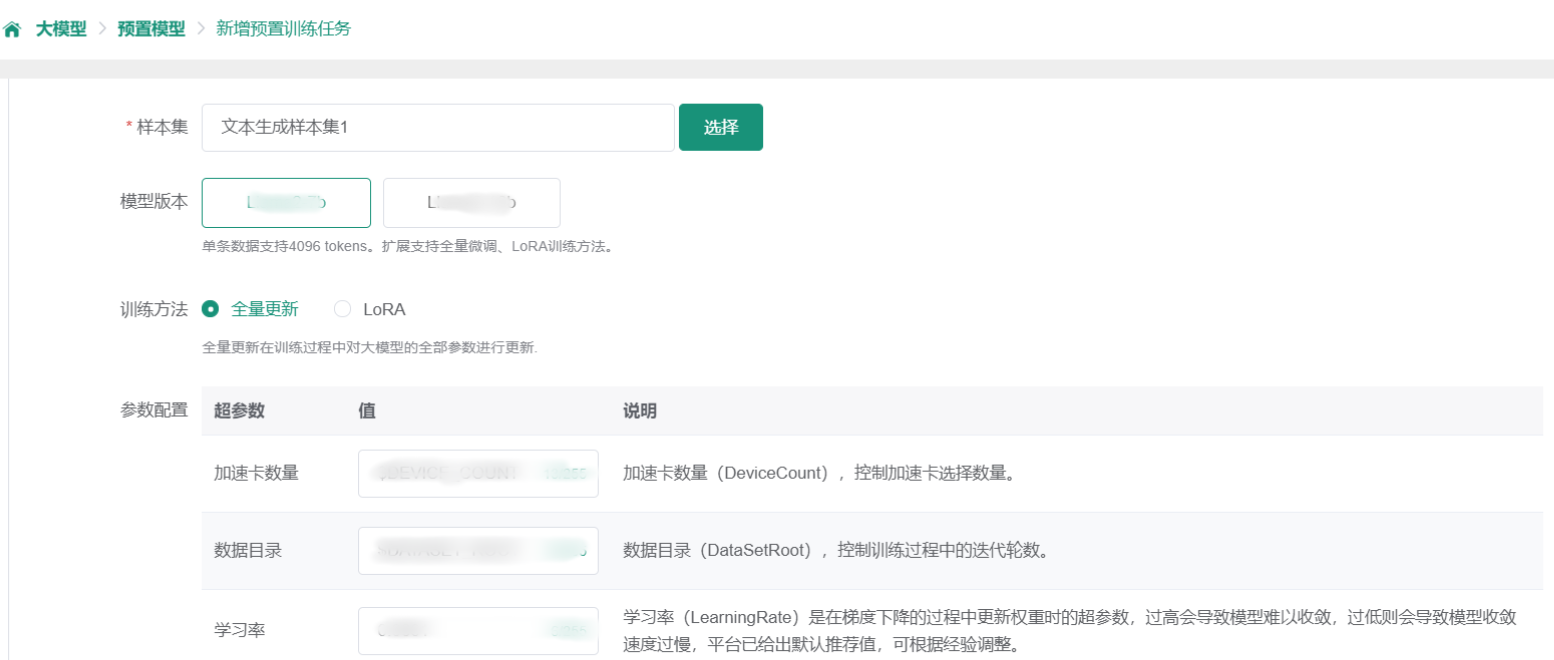The width and height of the screenshot is (1554, 660).
Task: Choose the LoRA training method radio
Action: coord(342,309)
